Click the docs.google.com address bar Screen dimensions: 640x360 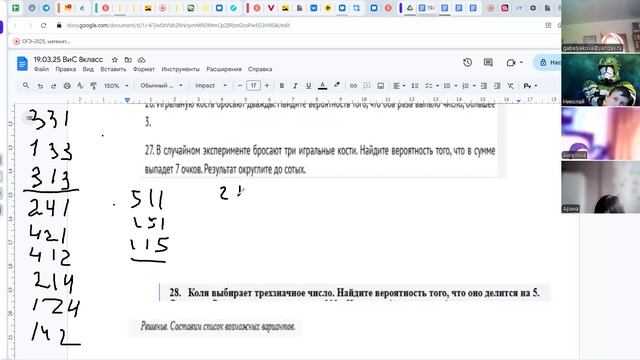click(178, 25)
